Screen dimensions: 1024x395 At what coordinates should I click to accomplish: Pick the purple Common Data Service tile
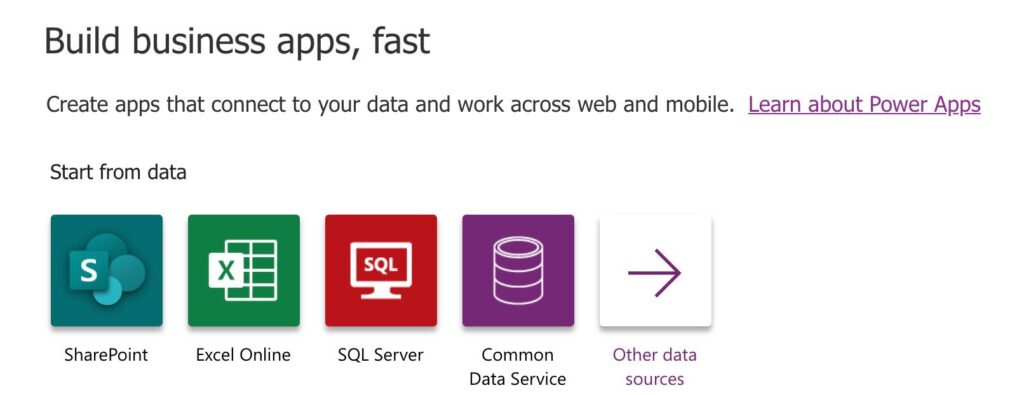pos(518,270)
